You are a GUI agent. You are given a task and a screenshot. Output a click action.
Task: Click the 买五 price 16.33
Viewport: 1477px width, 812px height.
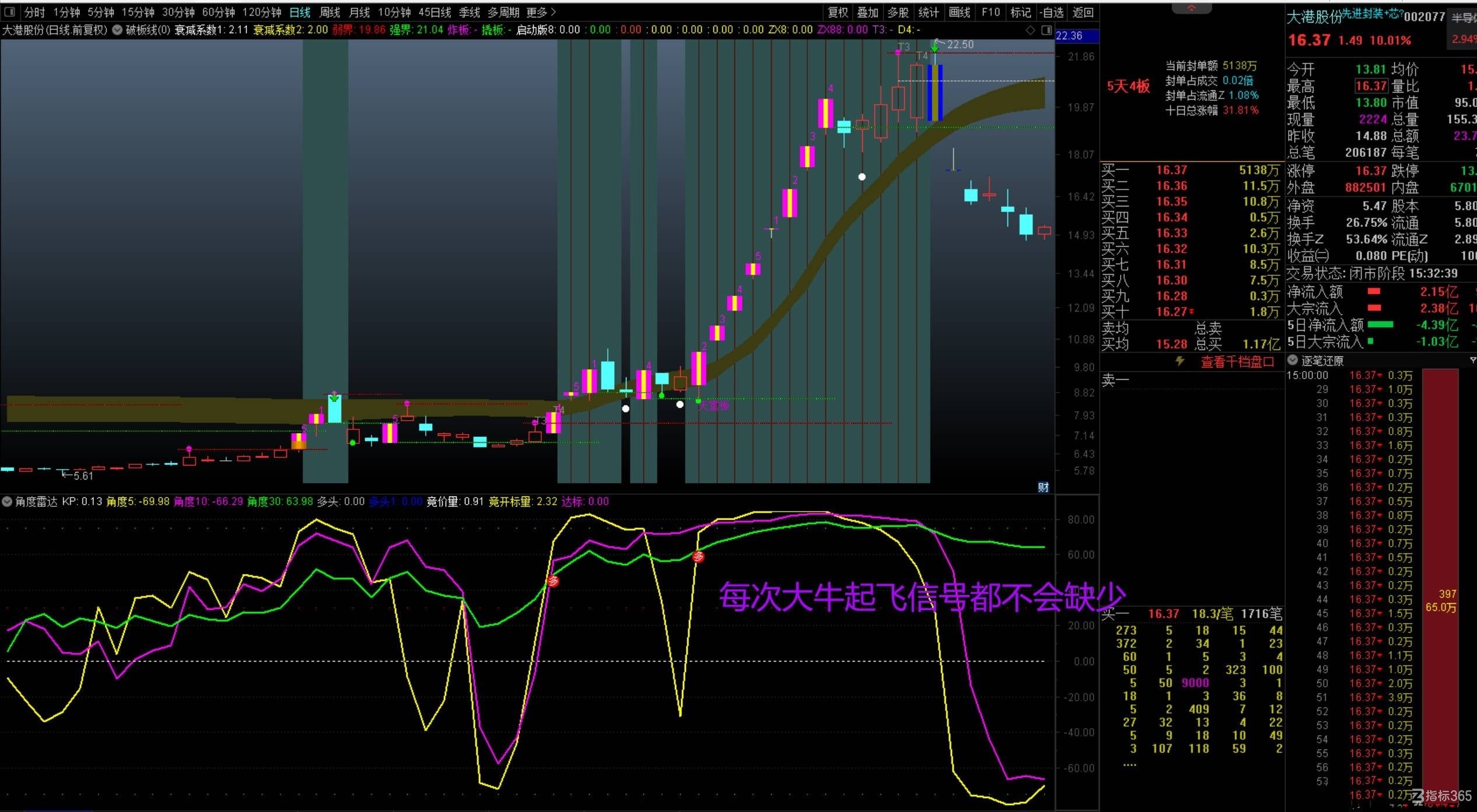pos(1171,233)
